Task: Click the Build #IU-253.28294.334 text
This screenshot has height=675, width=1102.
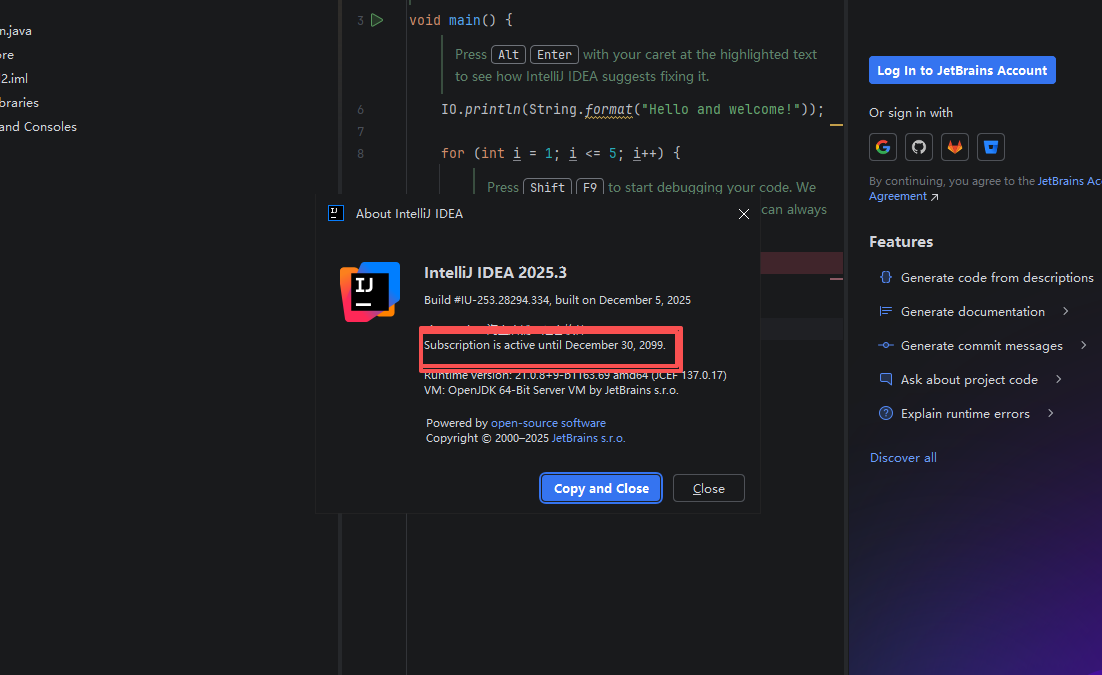Action: (x=557, y=300)
